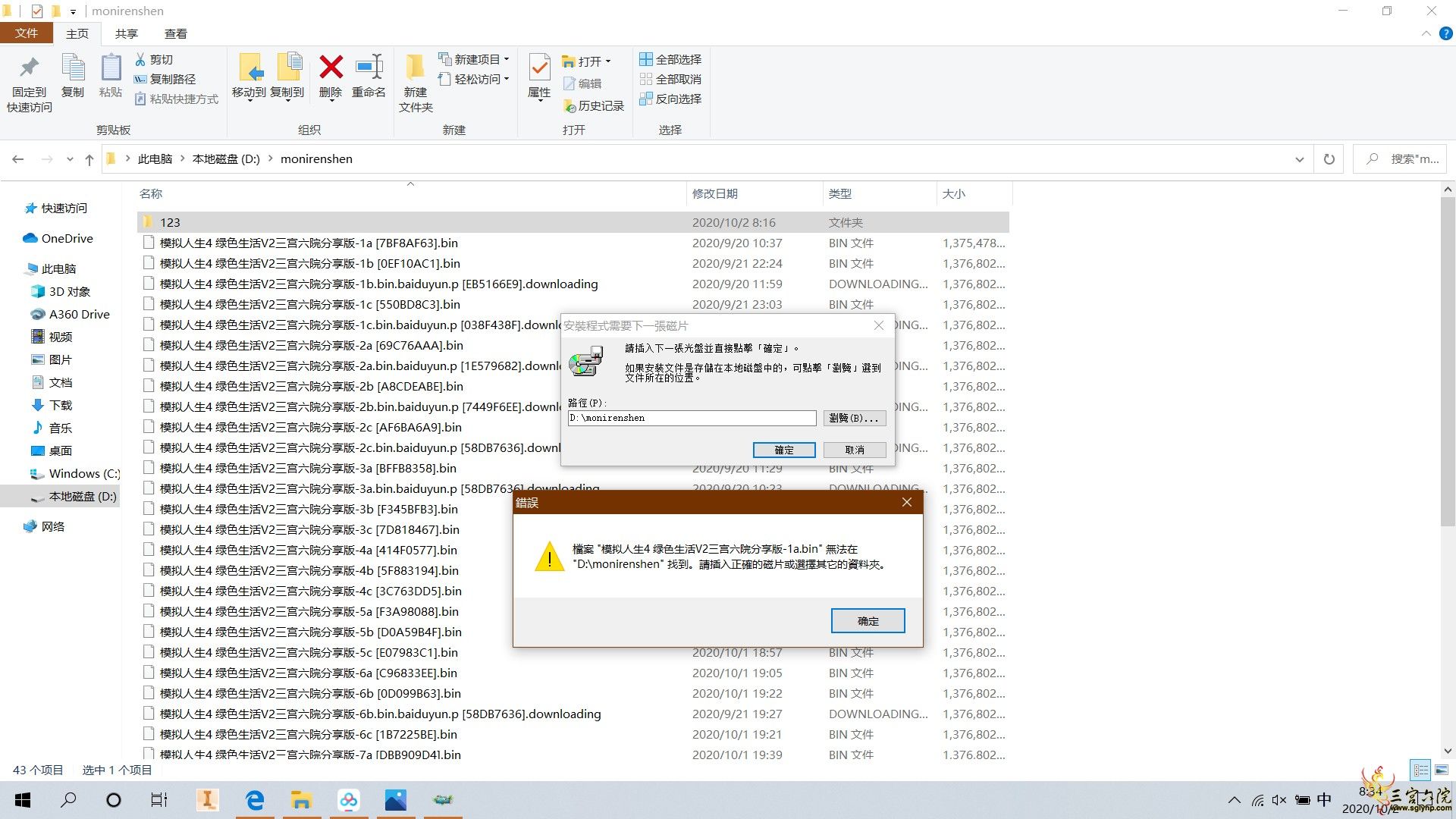Click the Copy (复制) ribbon icon
The width and height of the screenshot is (1456, 819).
pyautogui.click(x=73, y=76)
